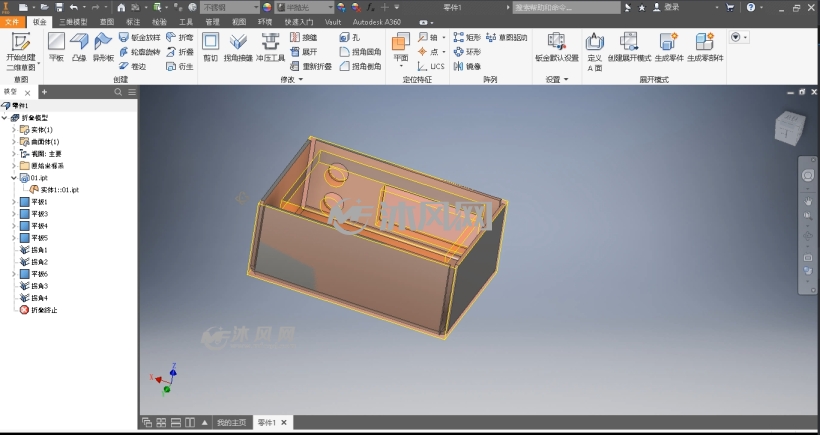Search the model browser with magnifier icon
820x435 pixels.
tap(118, 92)
